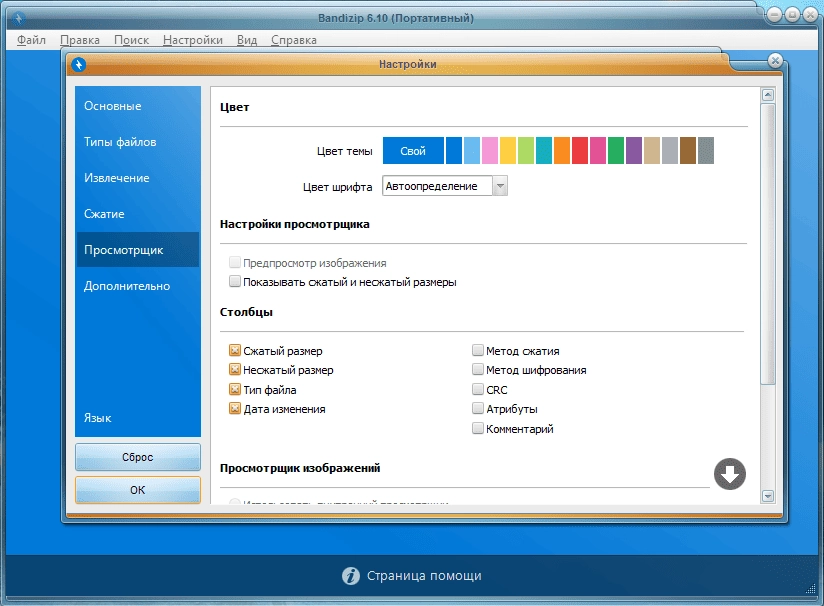Pick the red theme color swatch
The height and width of the screenshot is (606, 824).
click(580, 151)
